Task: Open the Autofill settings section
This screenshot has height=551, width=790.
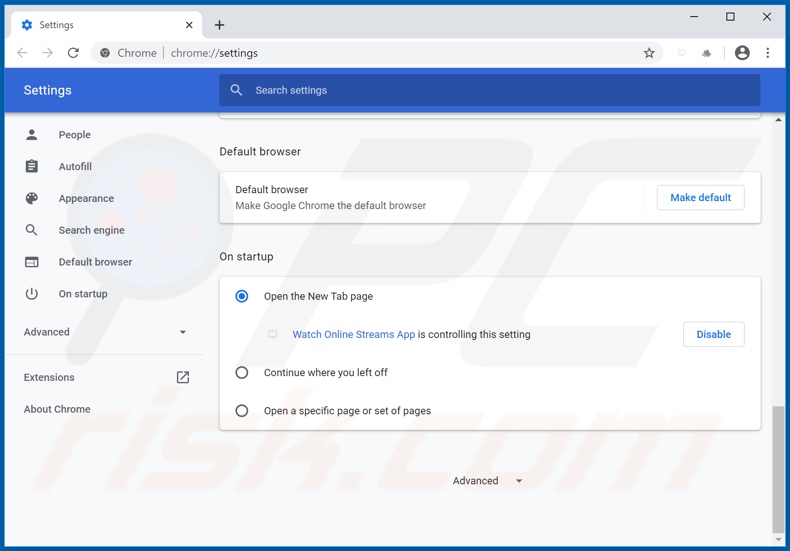Action: click(75, 166)
